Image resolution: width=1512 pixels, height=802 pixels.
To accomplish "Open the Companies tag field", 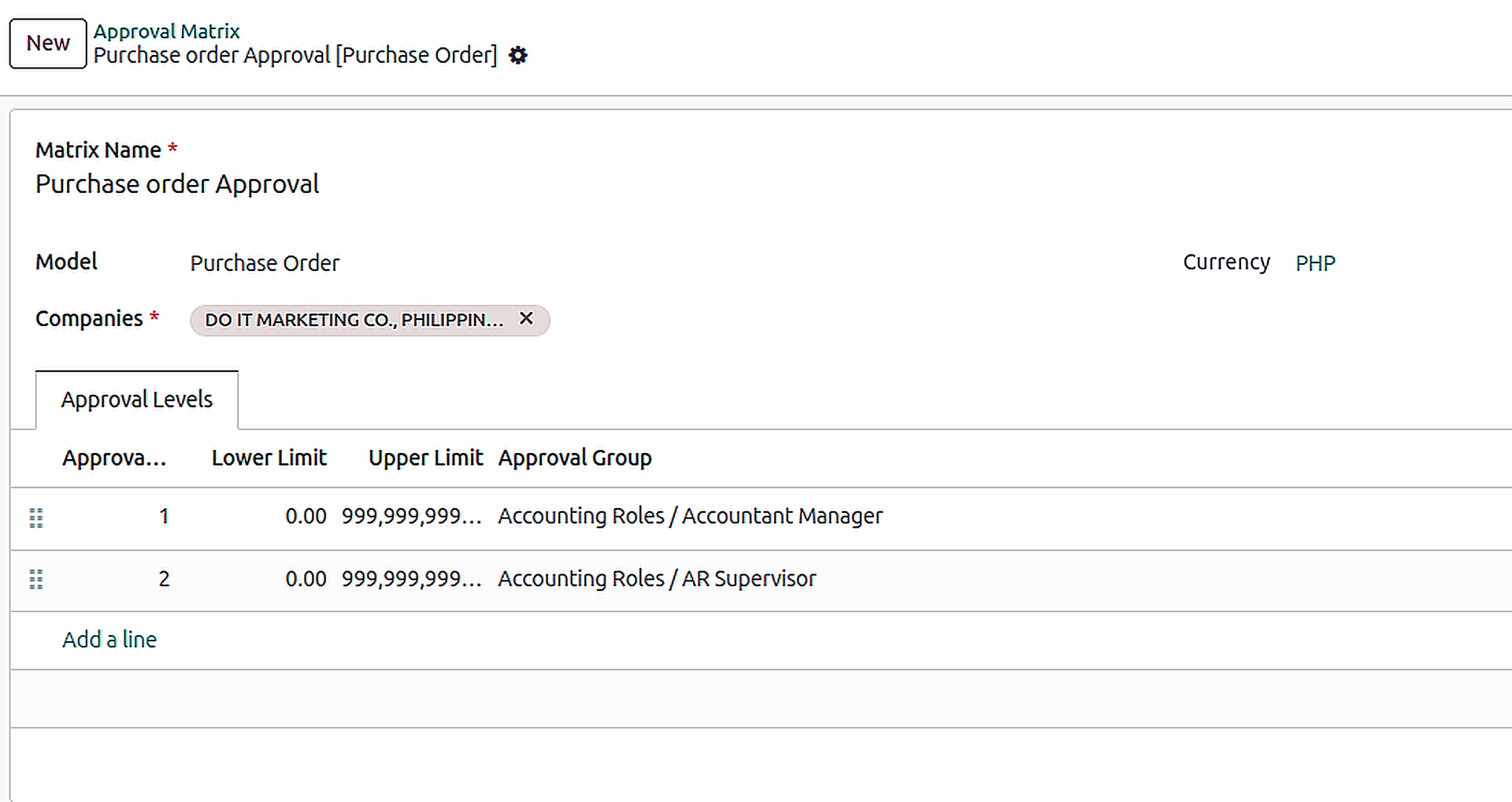I will (x=787, y=320).
